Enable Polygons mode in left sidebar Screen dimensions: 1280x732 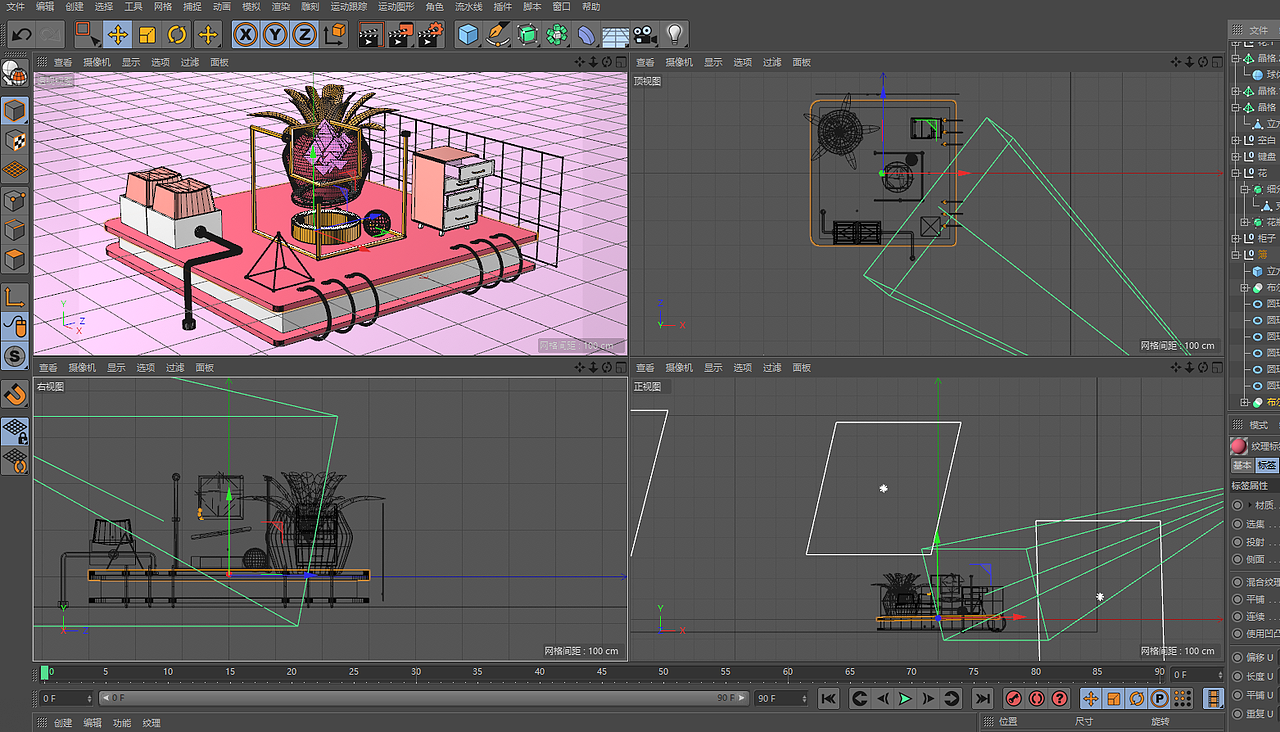click(15, 260)
